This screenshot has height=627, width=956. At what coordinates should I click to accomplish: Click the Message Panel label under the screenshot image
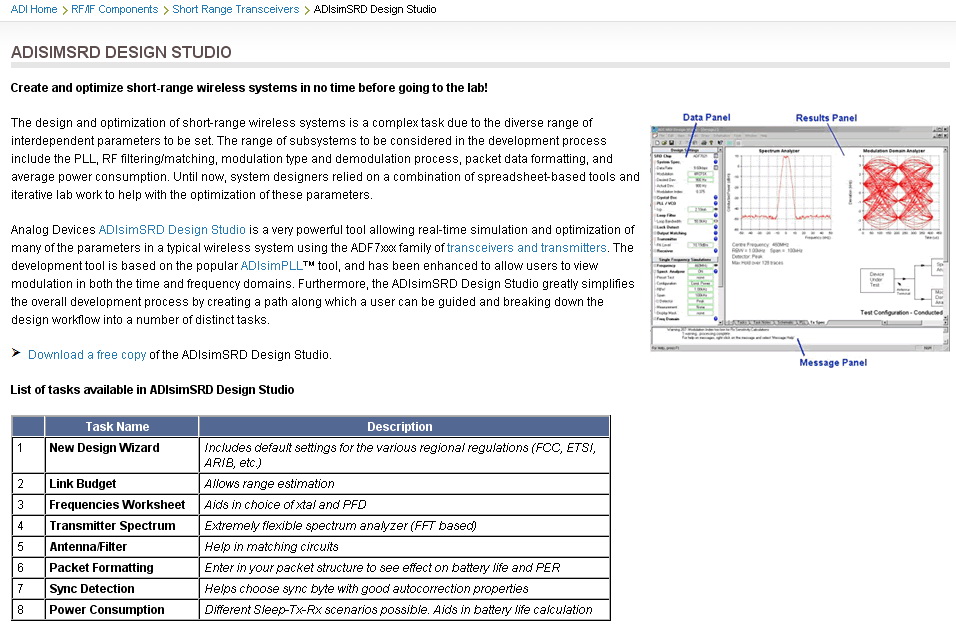(833, 362)
